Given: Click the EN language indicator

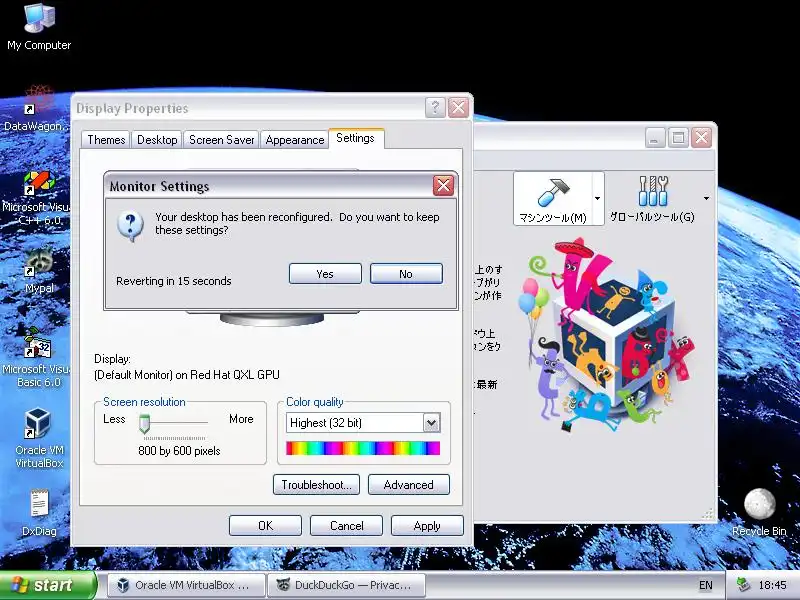Looking at the screenshot, I should pyautogui.click(x=706, y=585).
